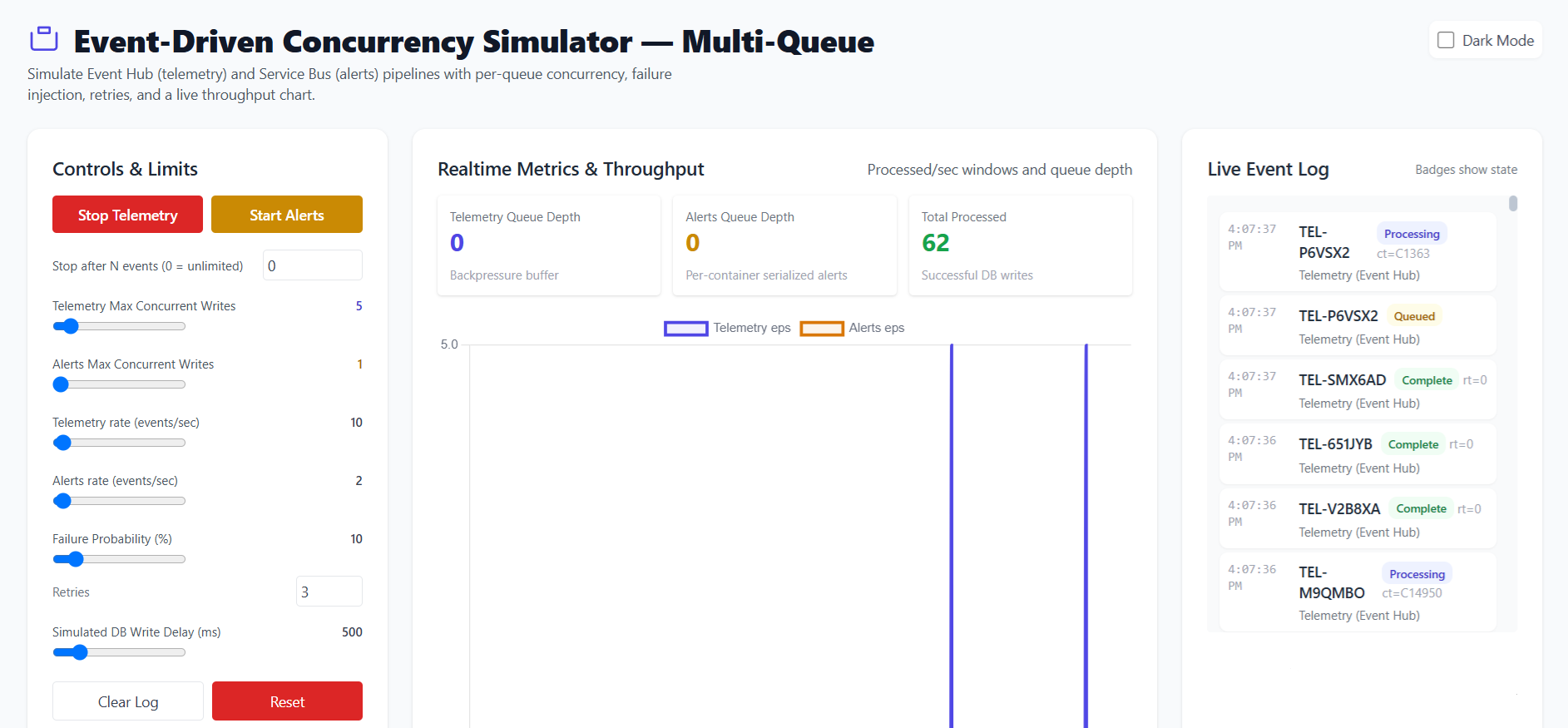This screenshot has height=728, width=1568.
Task: Click the Total Processed metric card
Action: coord(1021,245)
